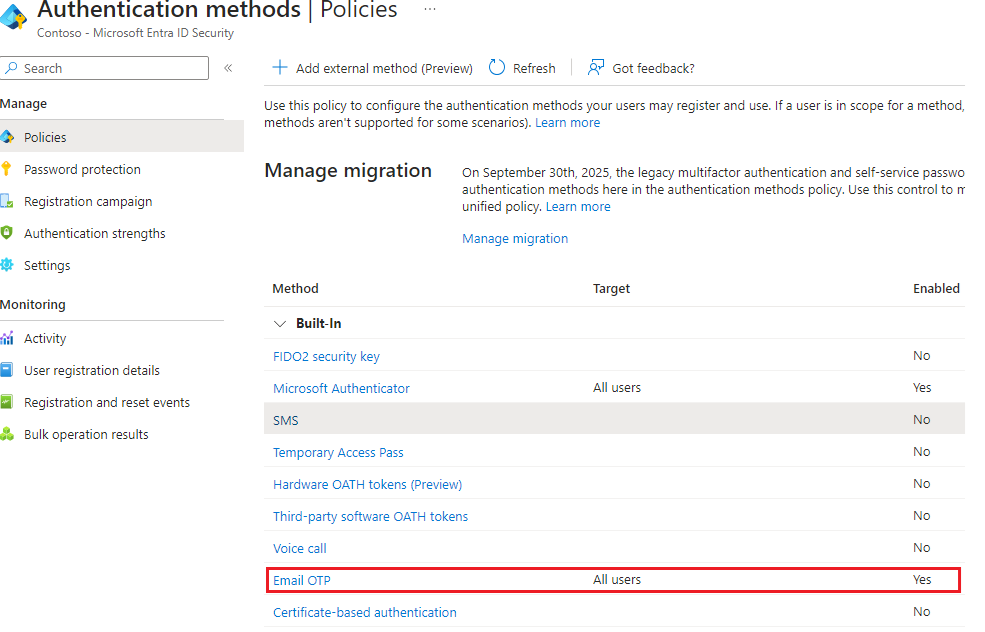Click the feedback person icon
Image resolution: width=985 pixels, height=632 pixels.
point(596,67)
